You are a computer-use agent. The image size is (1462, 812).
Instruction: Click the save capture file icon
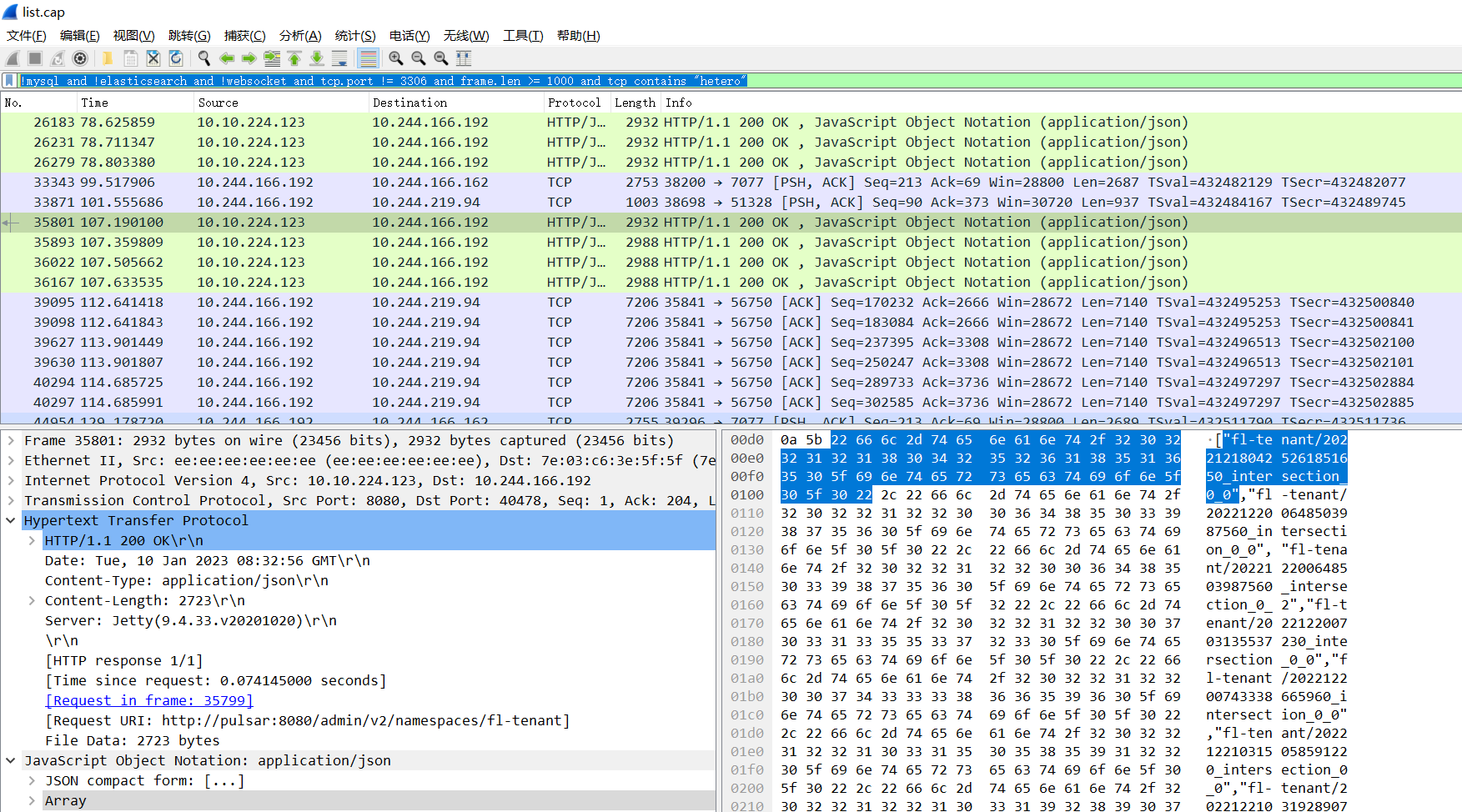131,58
